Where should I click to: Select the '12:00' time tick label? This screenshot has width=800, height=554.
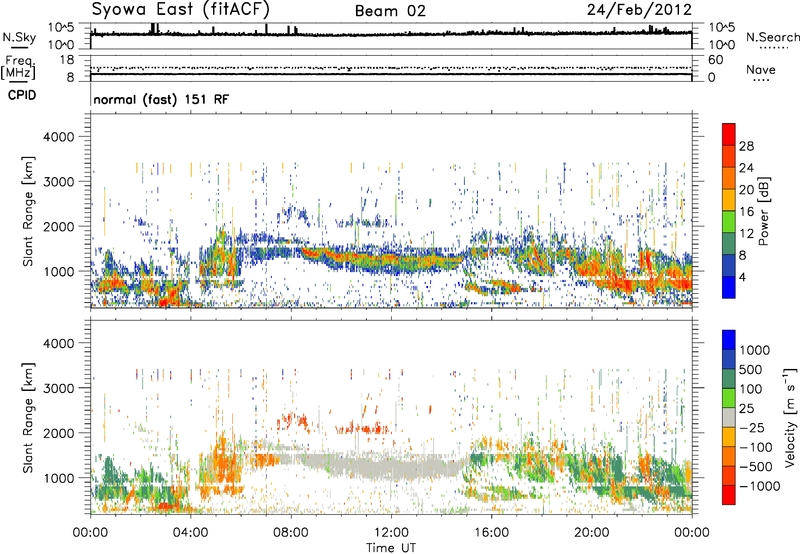pos(391,533)
